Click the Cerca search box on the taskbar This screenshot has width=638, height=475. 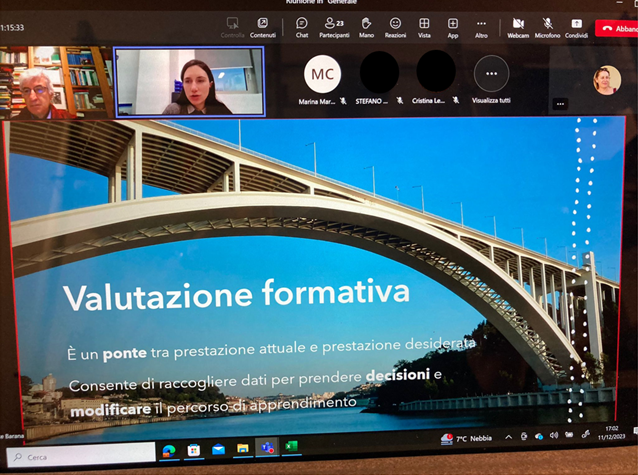point(81,457)
